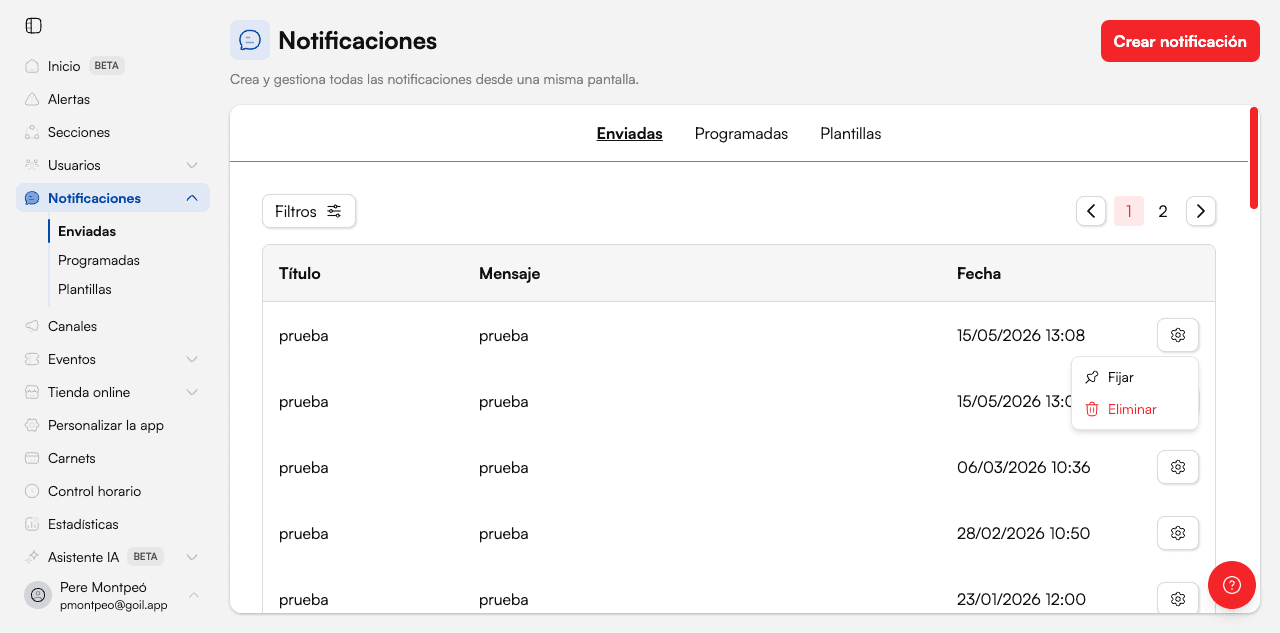Select Eliminar in the context menu
Image resolution: width=1280 pixels, height=633 pixels.
[x=1134, y=409]
